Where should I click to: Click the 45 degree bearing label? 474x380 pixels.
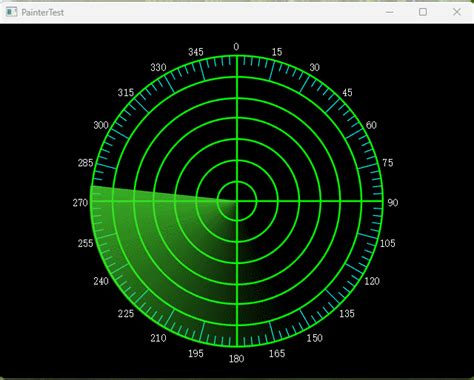[347, 93]
